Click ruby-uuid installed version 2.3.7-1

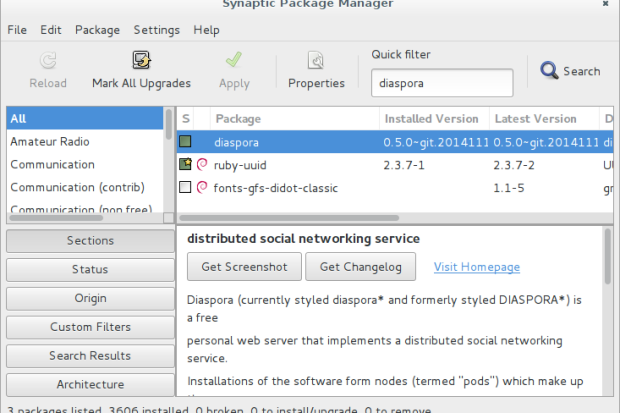(x=404, y=165)
